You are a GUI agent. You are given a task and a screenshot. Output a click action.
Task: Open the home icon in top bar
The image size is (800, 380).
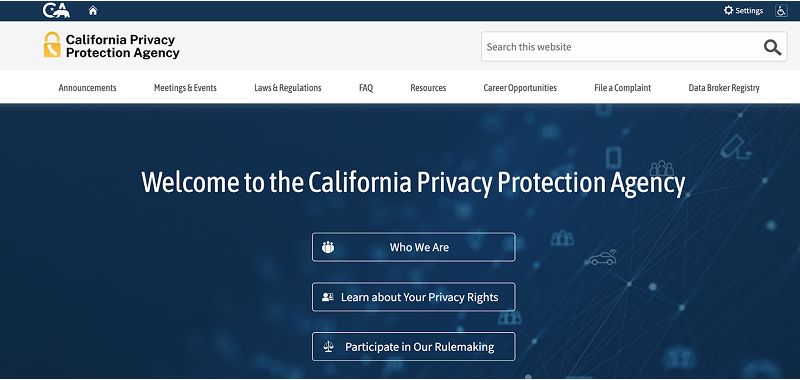[x=93, y=10]
